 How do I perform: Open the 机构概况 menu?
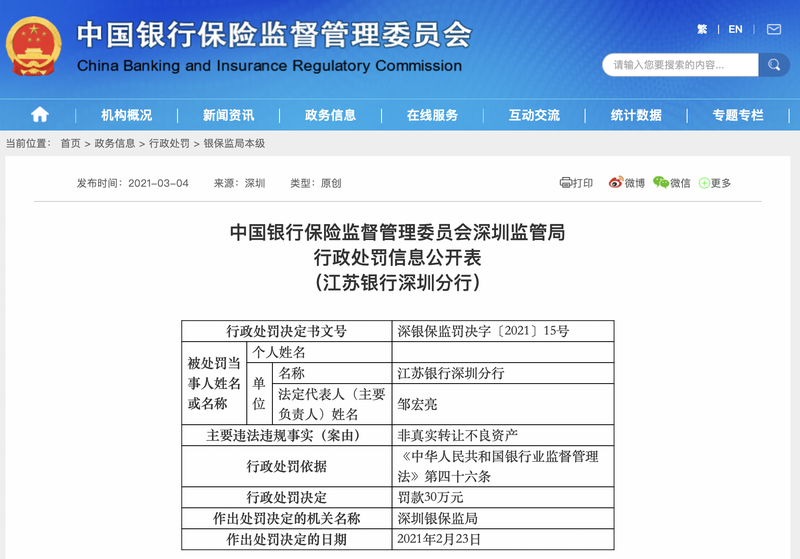click(126, 115)
